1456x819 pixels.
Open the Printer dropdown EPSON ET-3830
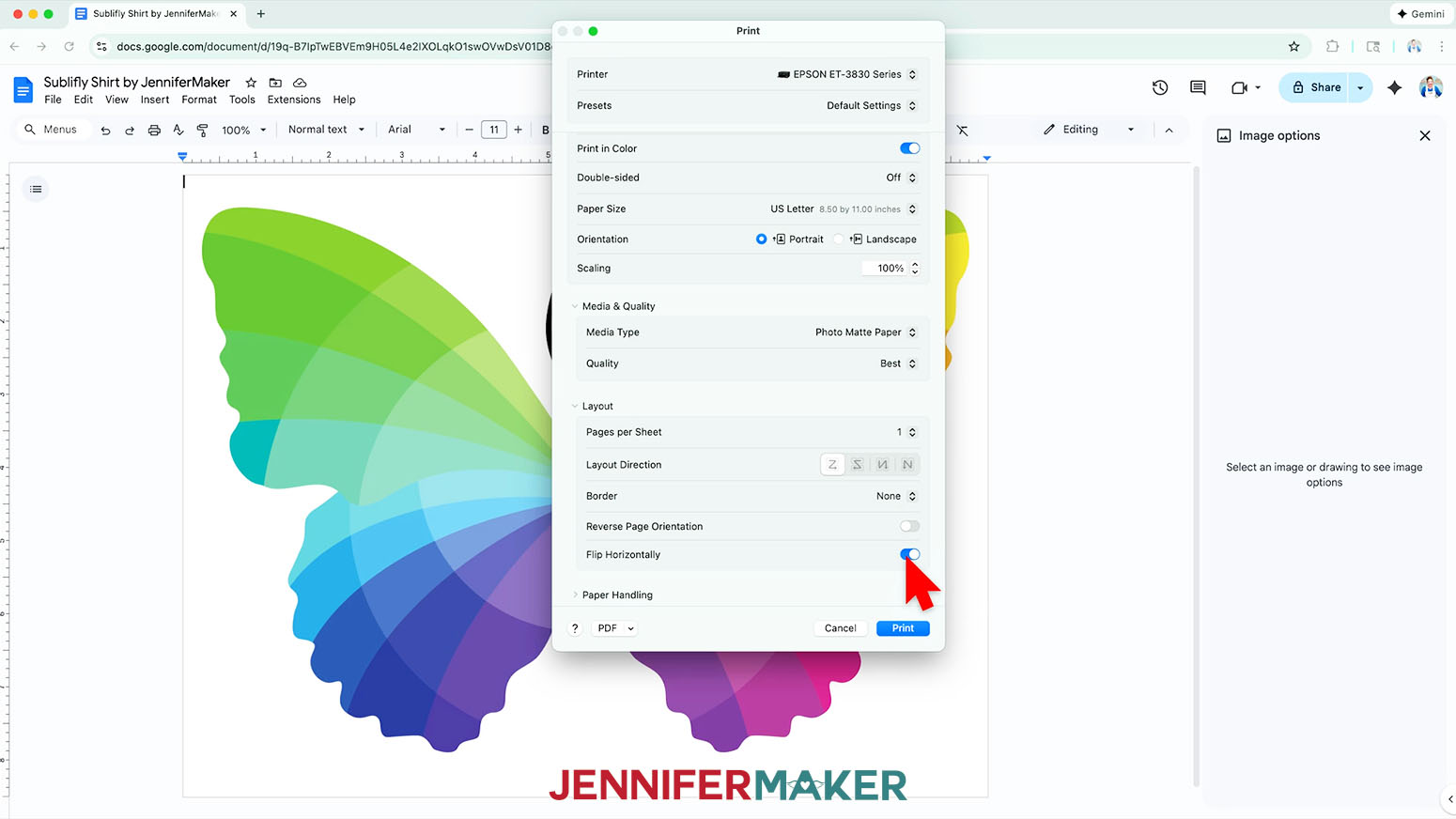[846, 74]
